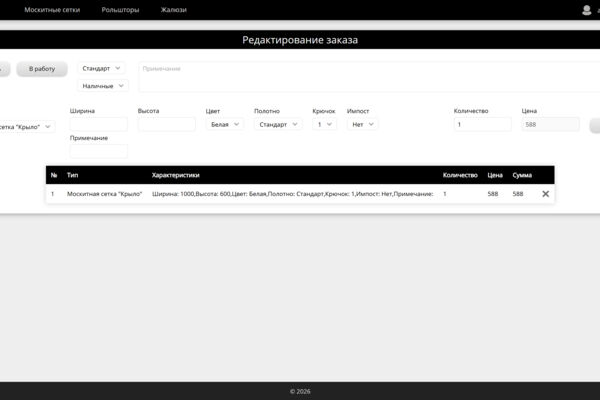Open Жалюзи menu item
Screen dimensions: 600x400
pyautogui.click(x=174, y=10)
